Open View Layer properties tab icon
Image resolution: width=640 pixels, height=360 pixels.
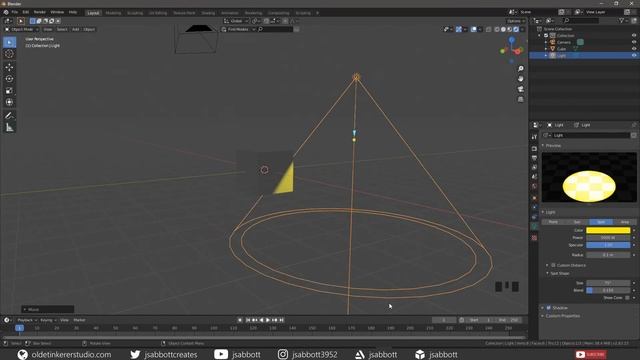point(534,167)
